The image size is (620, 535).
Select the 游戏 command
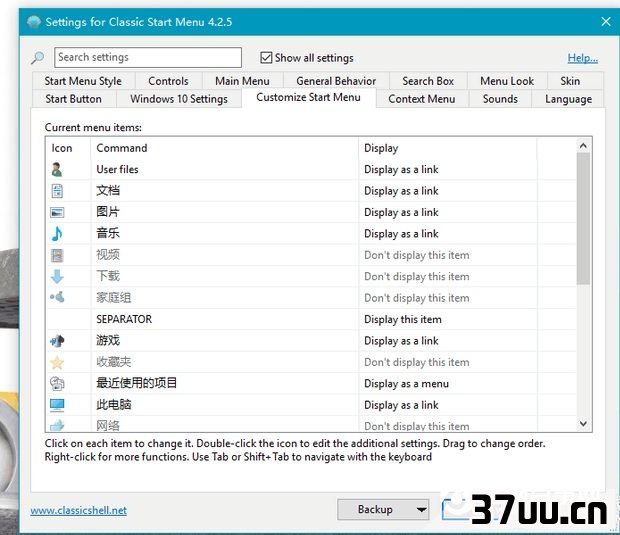point(108,340)
